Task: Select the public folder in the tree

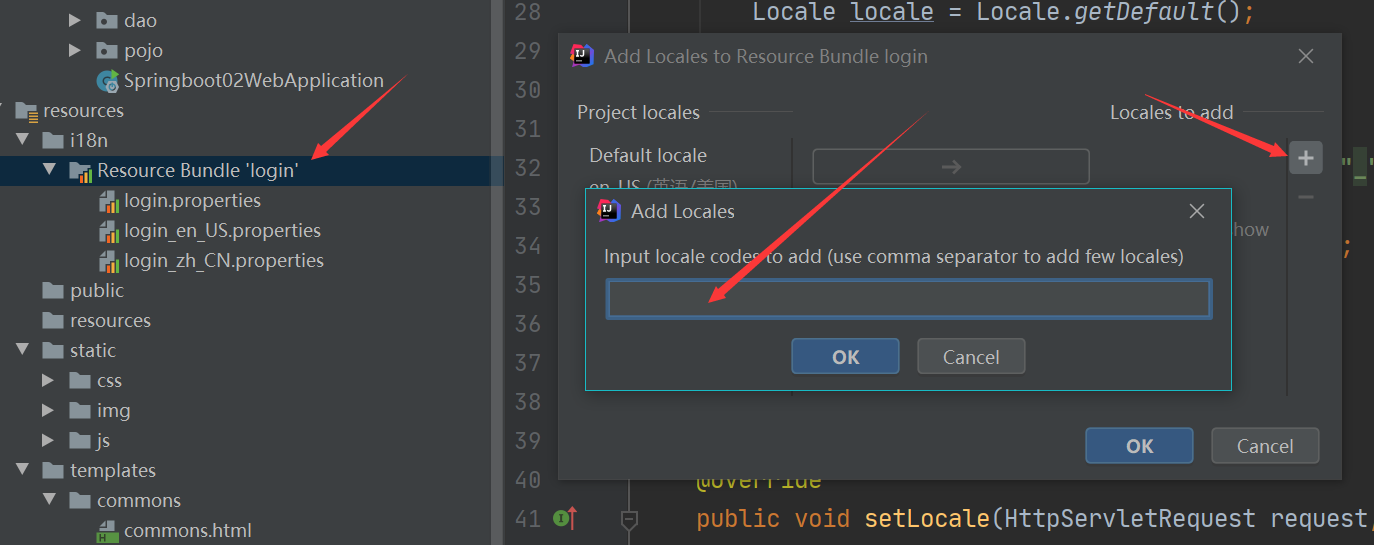Action: click(96, 290)
